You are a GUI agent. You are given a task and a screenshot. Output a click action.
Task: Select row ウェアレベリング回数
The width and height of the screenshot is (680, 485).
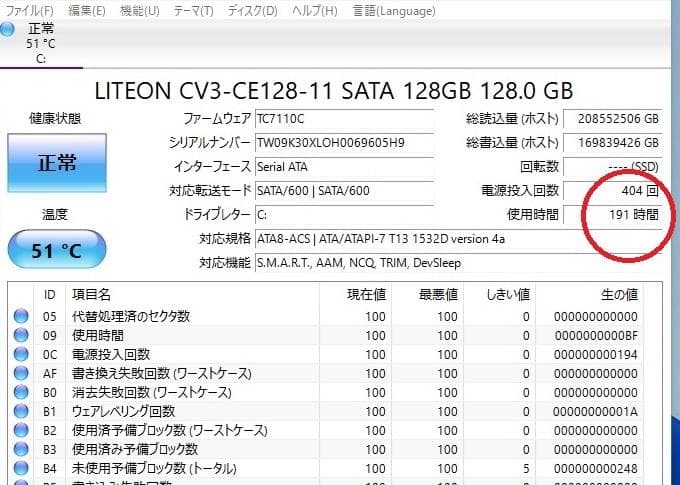326,411
